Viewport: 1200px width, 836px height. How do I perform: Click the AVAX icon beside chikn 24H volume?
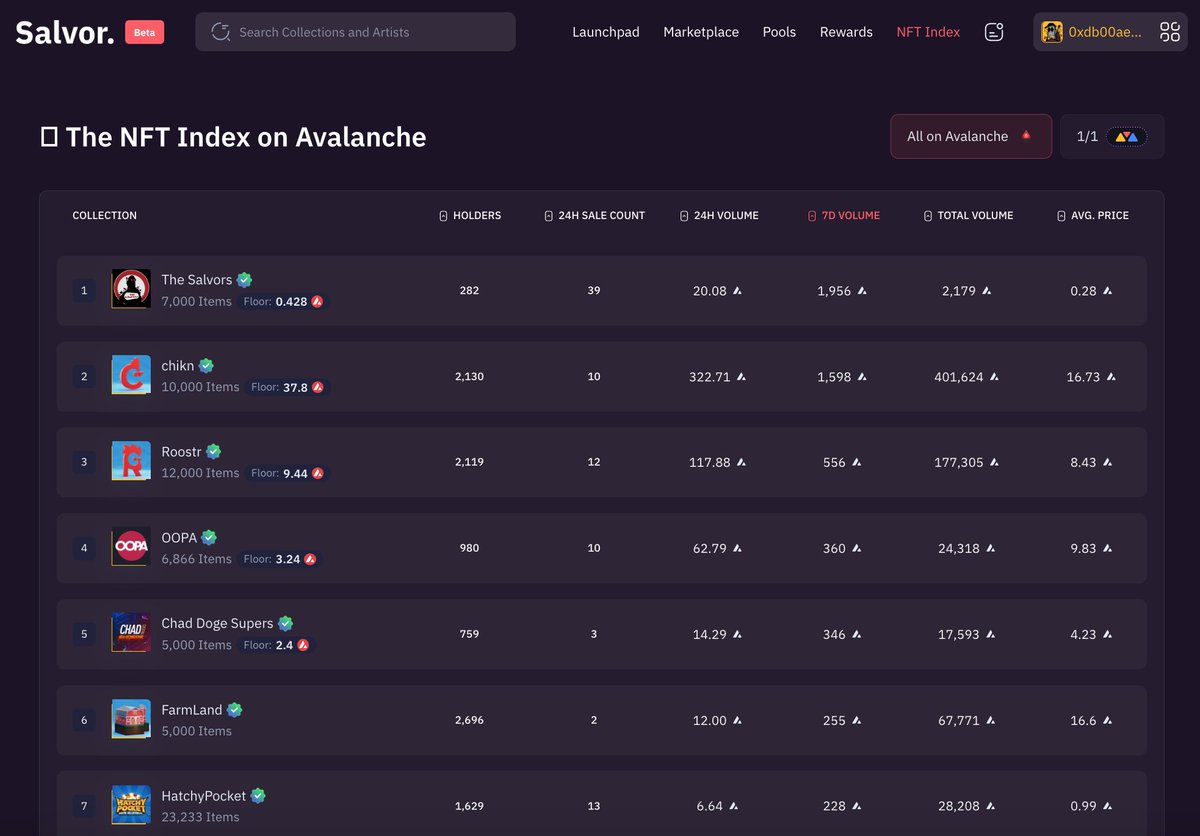point(741,377)
